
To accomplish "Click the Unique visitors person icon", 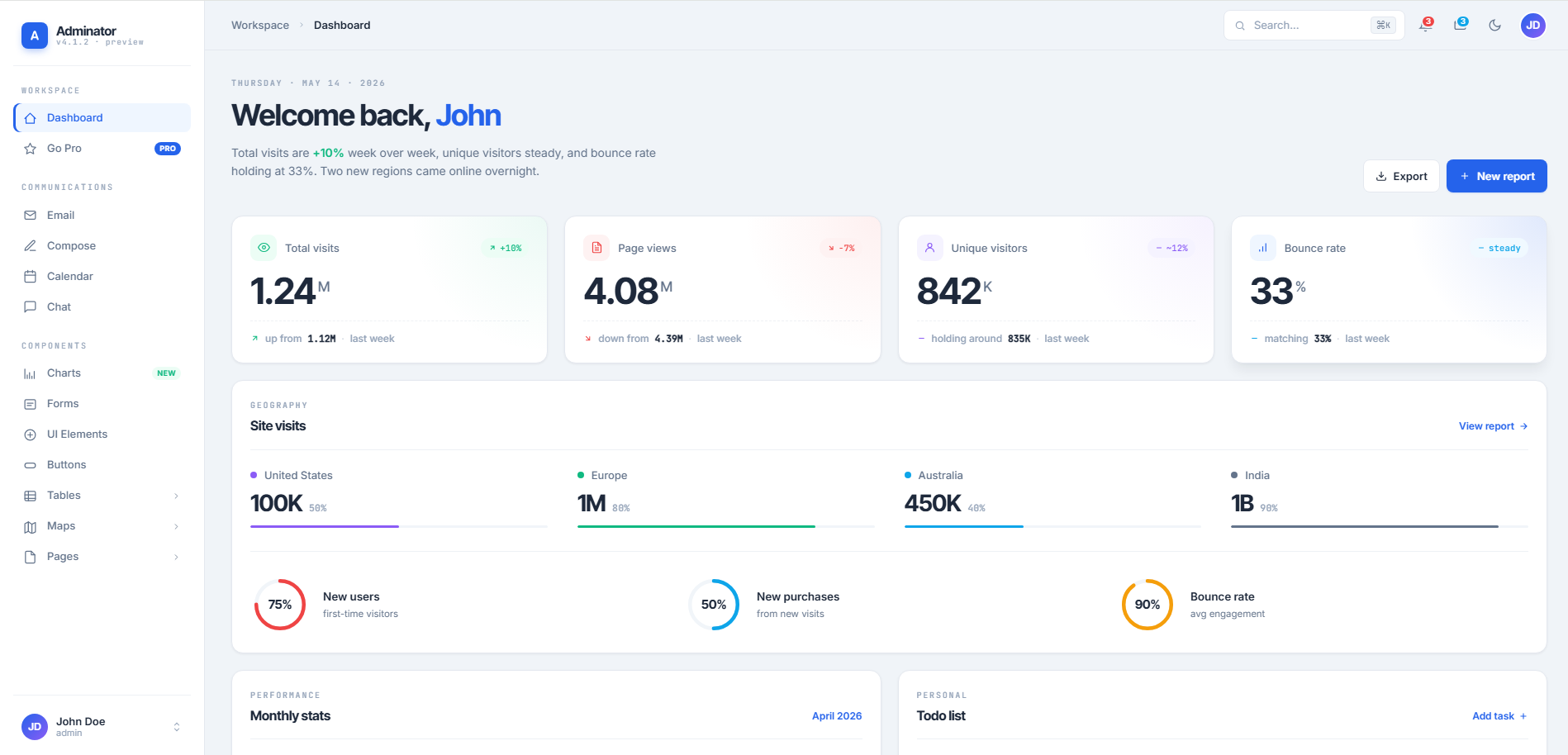I will [930, 248].
